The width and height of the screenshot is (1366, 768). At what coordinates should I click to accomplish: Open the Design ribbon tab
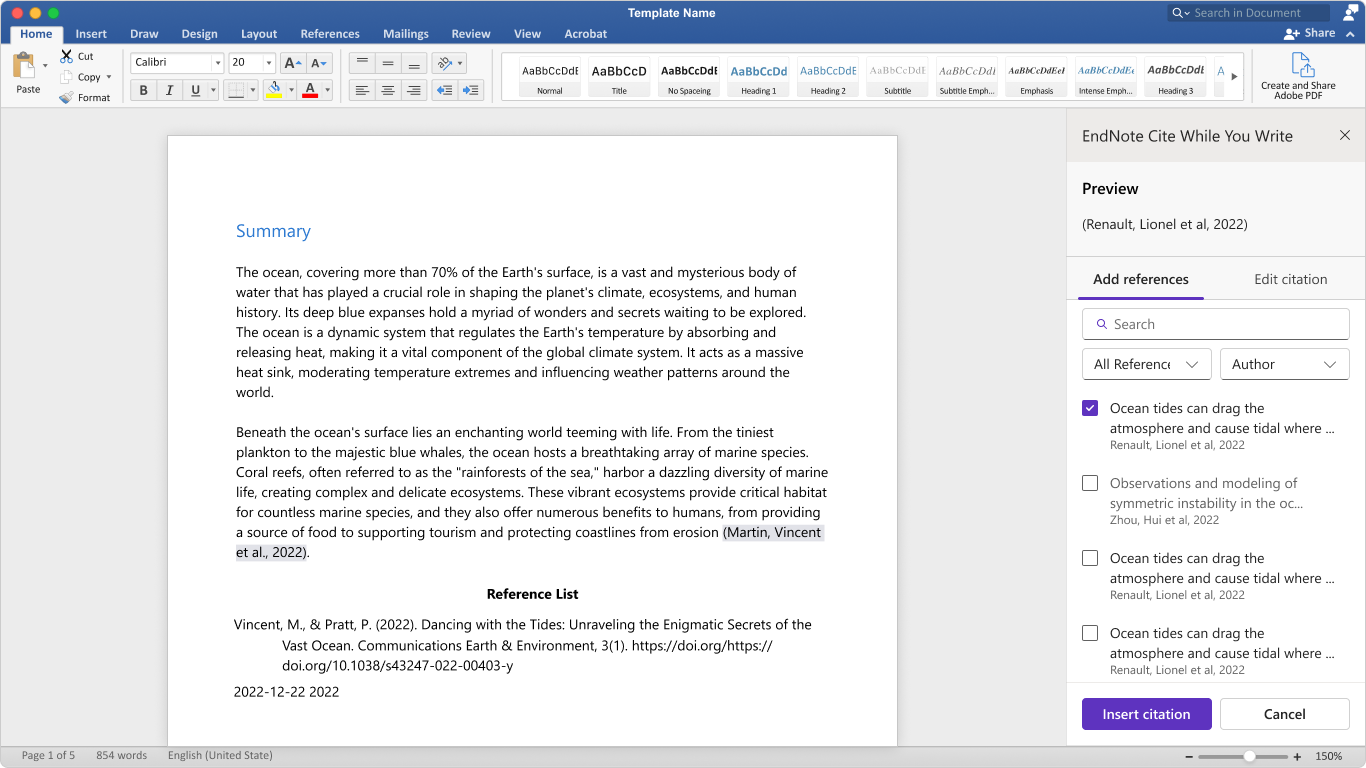point(199,33)
